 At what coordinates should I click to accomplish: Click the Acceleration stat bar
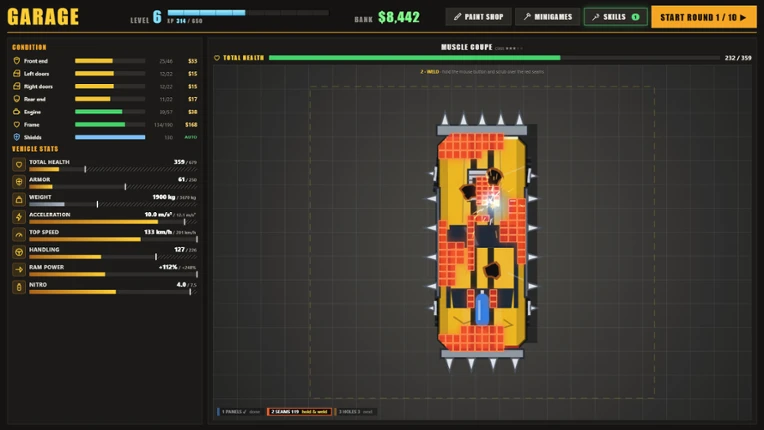[113, 222]
